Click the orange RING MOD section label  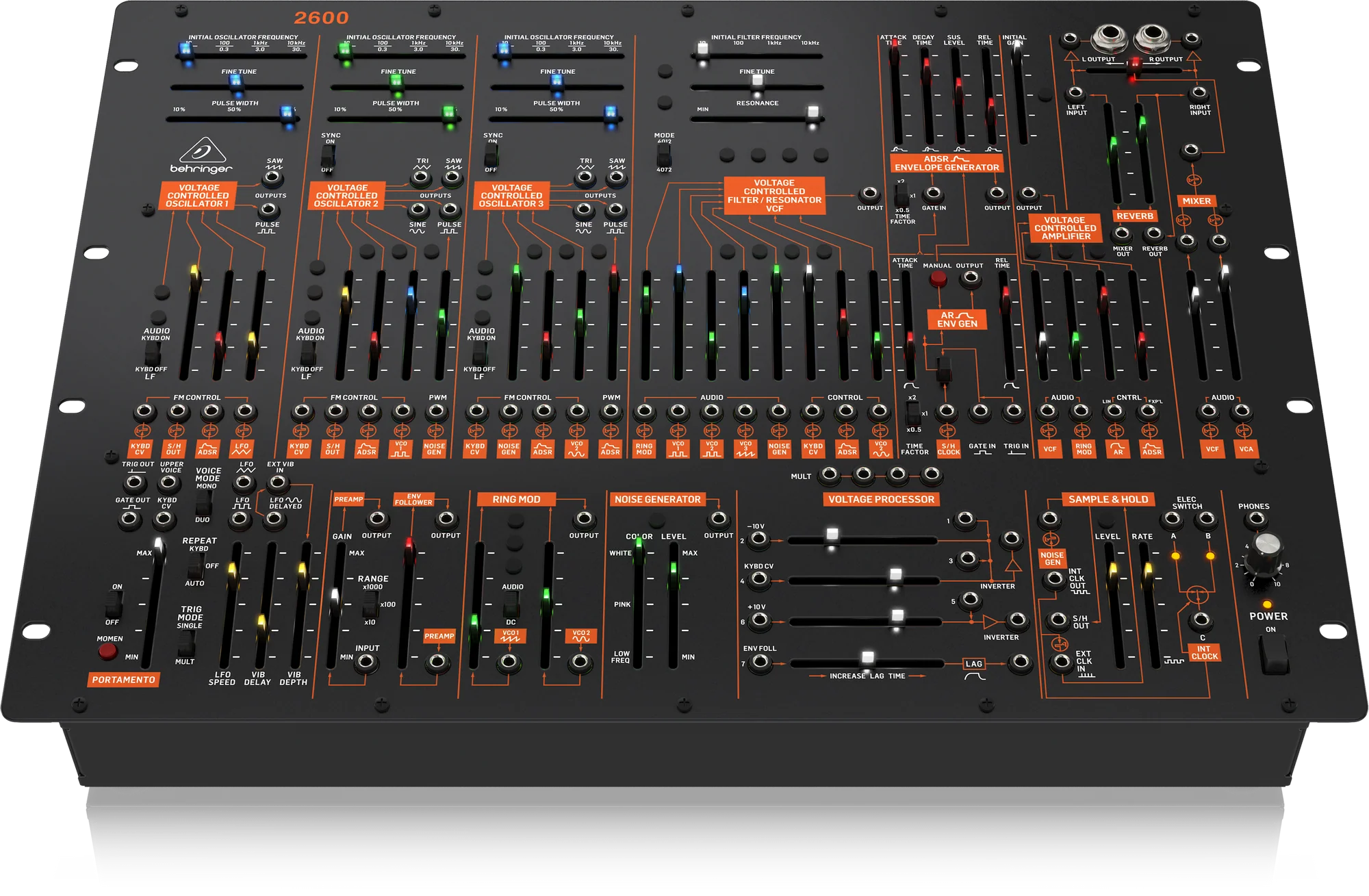(x=516, y=499)
